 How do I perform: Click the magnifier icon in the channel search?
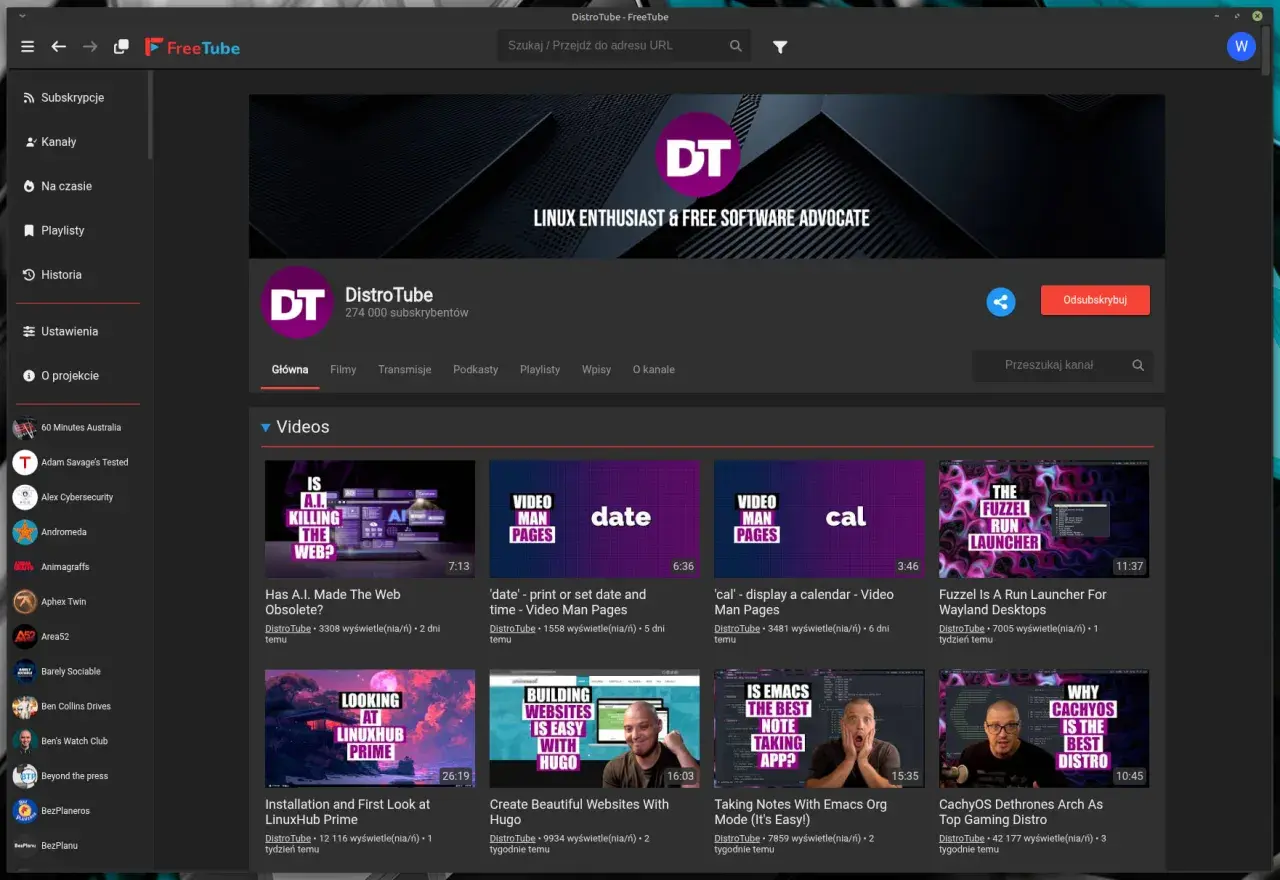[1138, 366]
